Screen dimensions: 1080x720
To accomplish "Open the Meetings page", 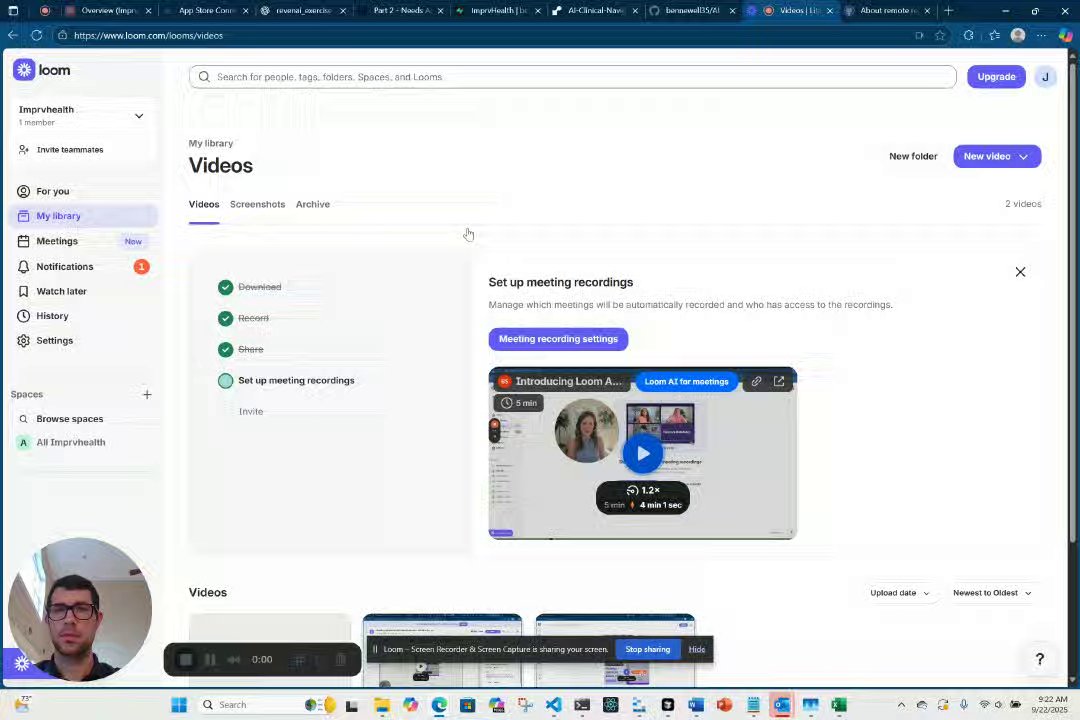I will pos(56,241).
